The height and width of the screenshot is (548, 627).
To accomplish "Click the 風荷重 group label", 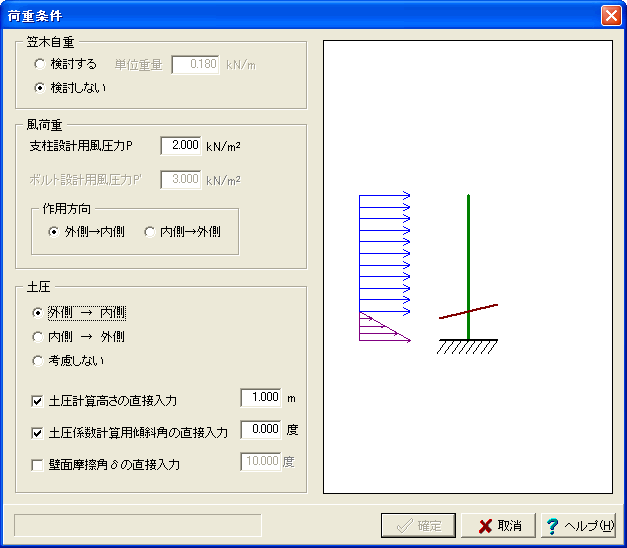I will click(x=44, y=125).
